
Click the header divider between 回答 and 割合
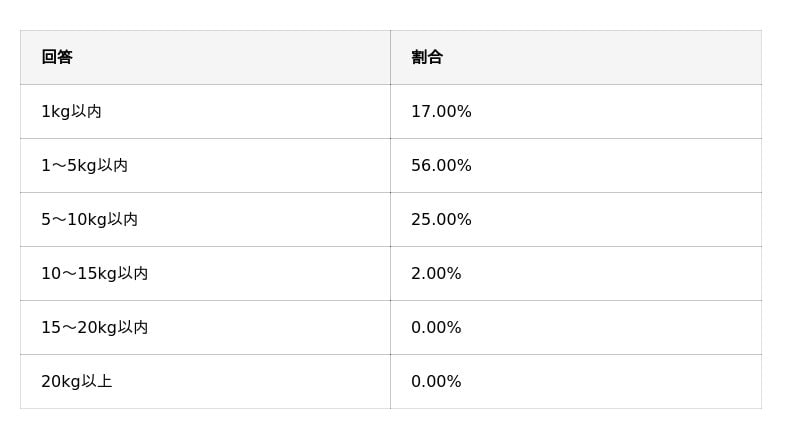point(390,57)
